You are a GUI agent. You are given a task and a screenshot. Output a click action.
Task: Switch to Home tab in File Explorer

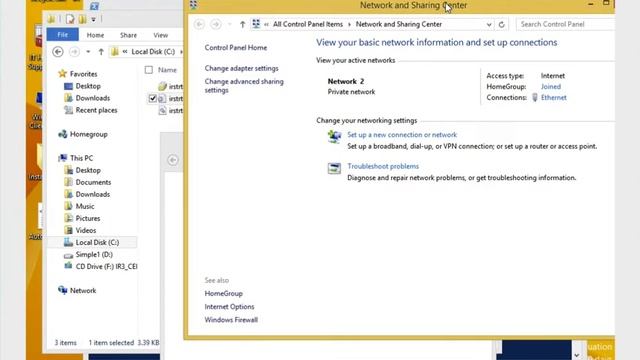click(x=95, y=35)
